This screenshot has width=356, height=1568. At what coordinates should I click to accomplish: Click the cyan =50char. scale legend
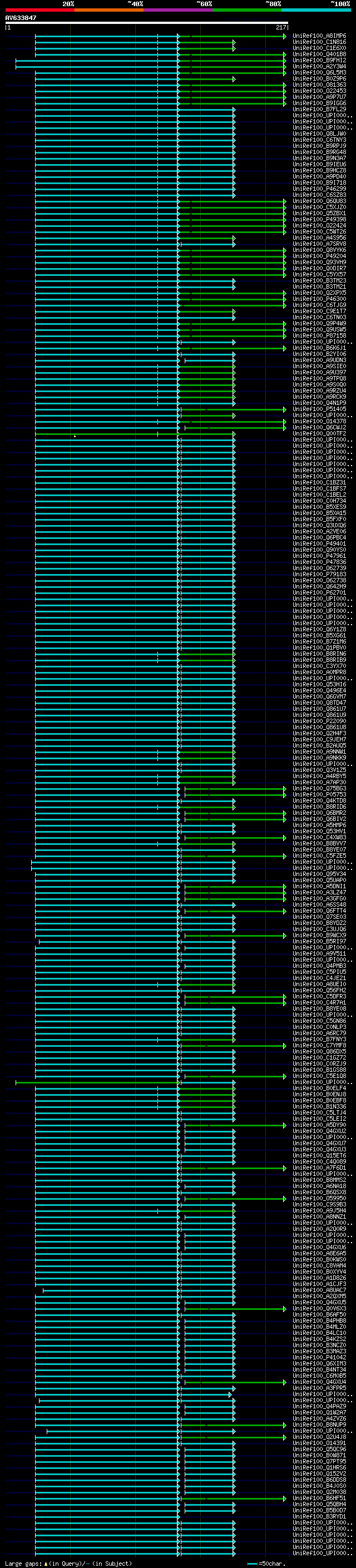[x=267, y=1563]
